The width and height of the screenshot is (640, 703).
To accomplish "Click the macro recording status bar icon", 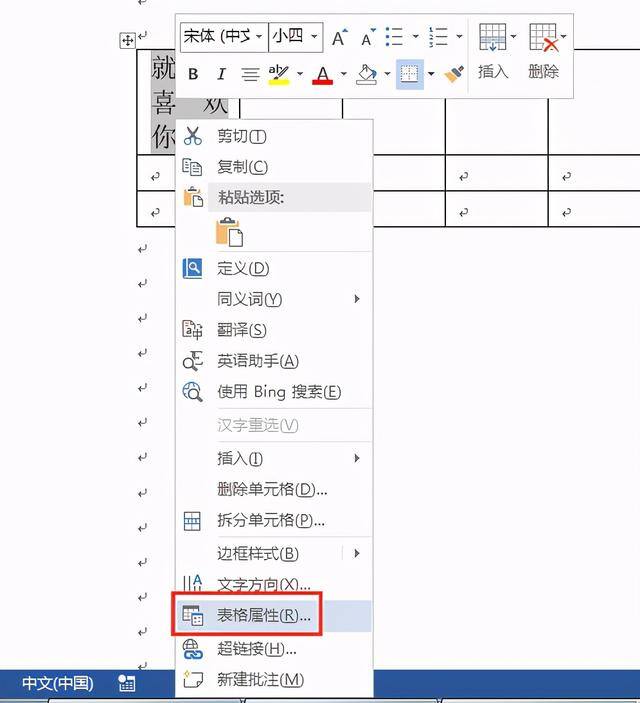I will coord(126,684).
